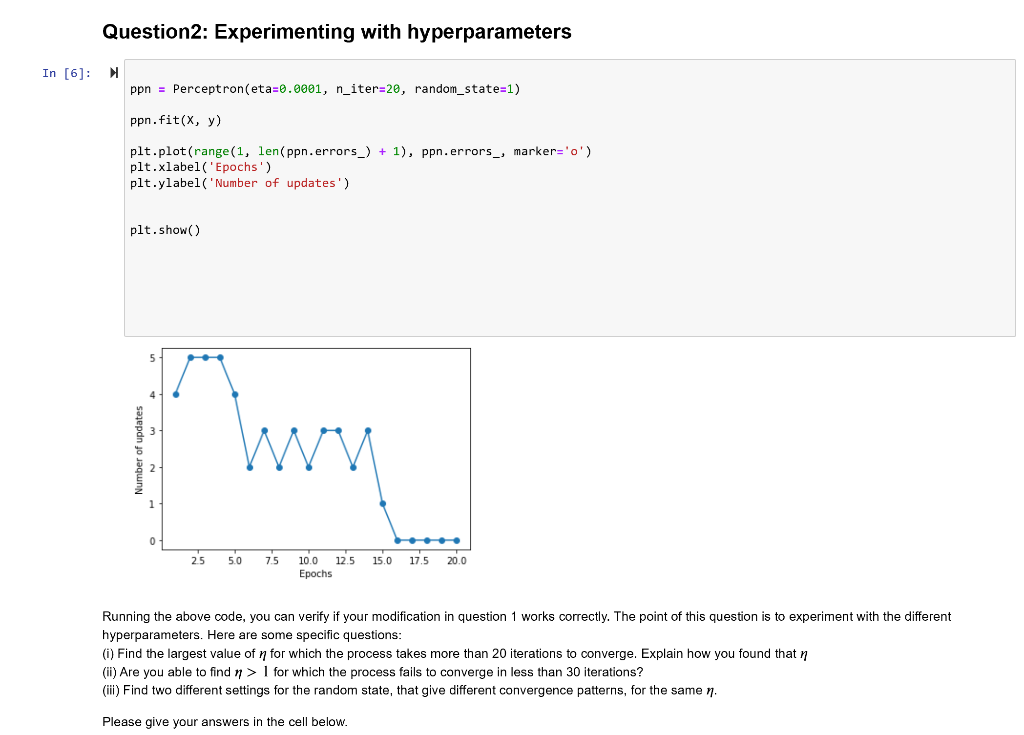This screenshot has width=1024, height=735.
Task: Click sub-question (ii) about η > 1
Action: pos(373,672)
